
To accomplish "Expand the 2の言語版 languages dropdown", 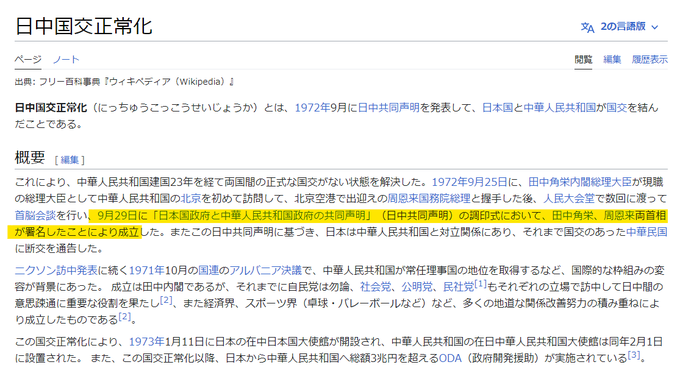I will click(628, 27).
